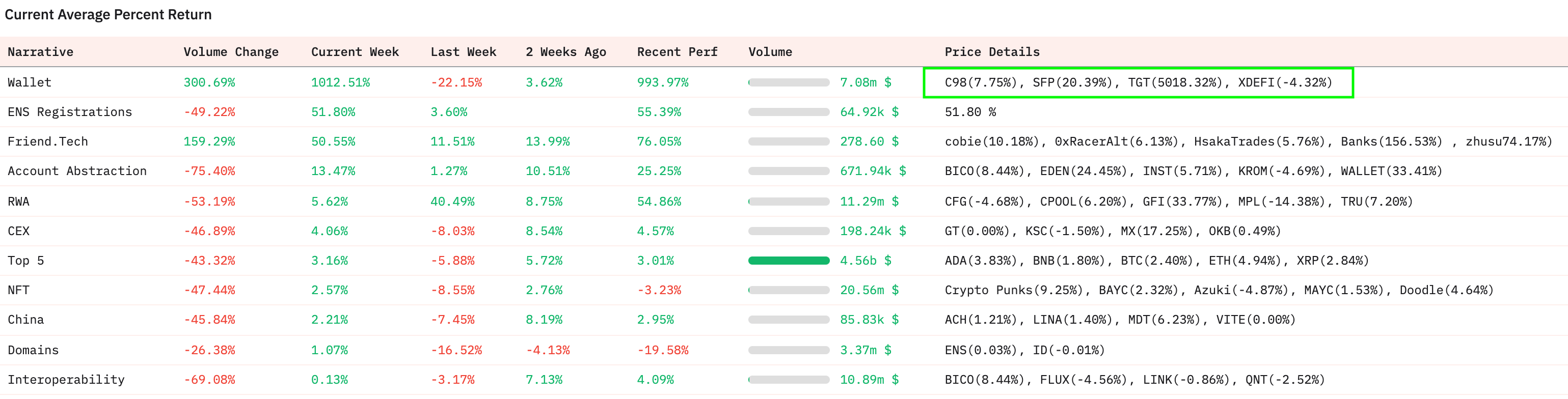Click Friend.Tech price details starting with cobie
The image size is (1568, 399).
(x=1248, y=141)
